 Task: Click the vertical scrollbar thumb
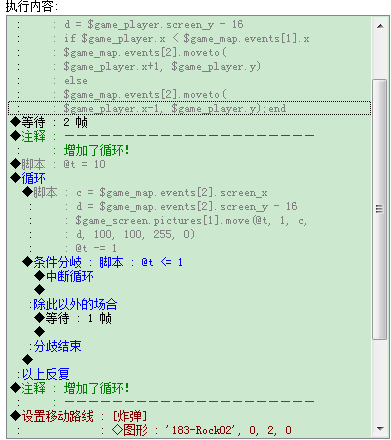380,209
